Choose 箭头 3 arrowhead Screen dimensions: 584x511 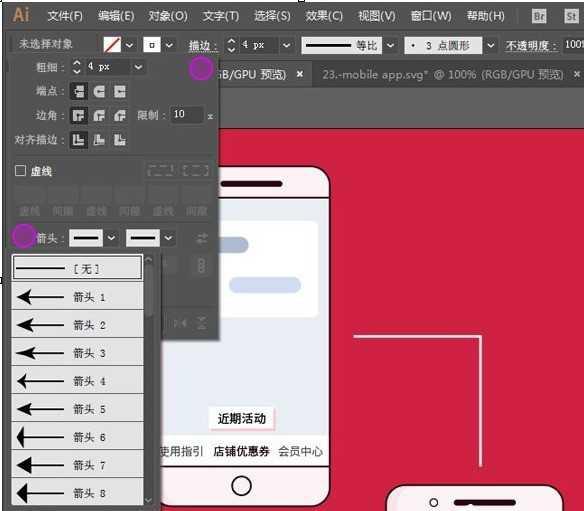click(x=77, y=352)
